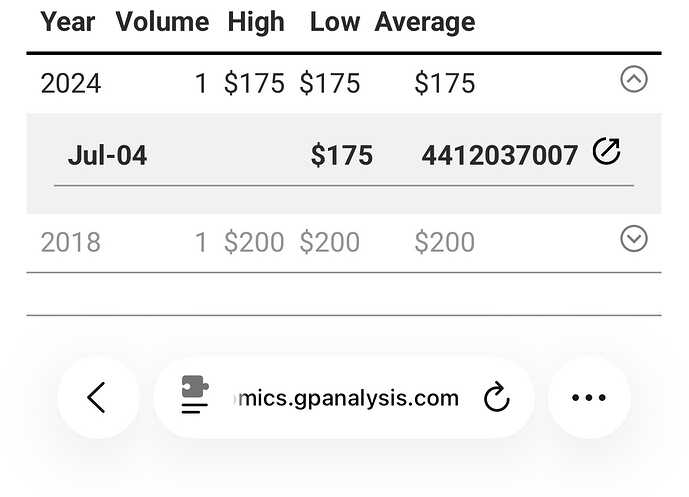Select the 2024 year cell
689x497 pixels.
tap(71, 83)
